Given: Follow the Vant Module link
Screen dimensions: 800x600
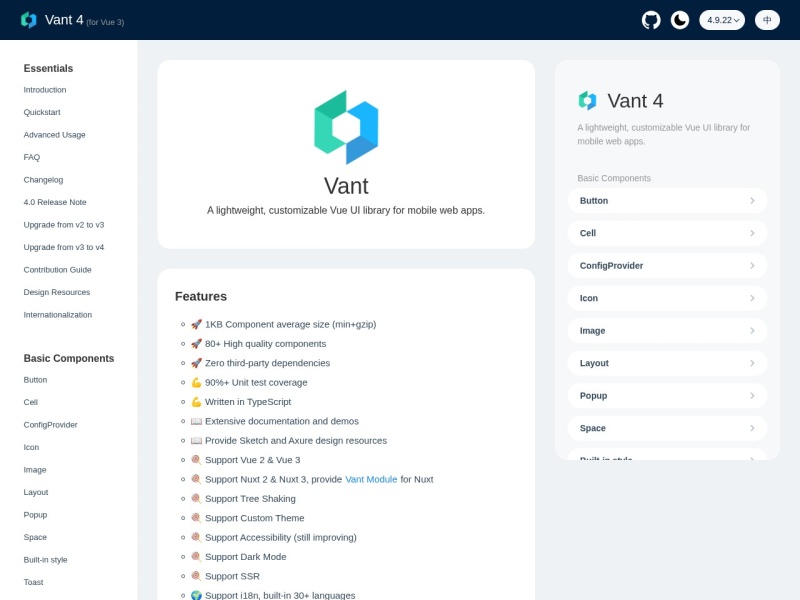Looking at the screenshot, I should [371, 479].
